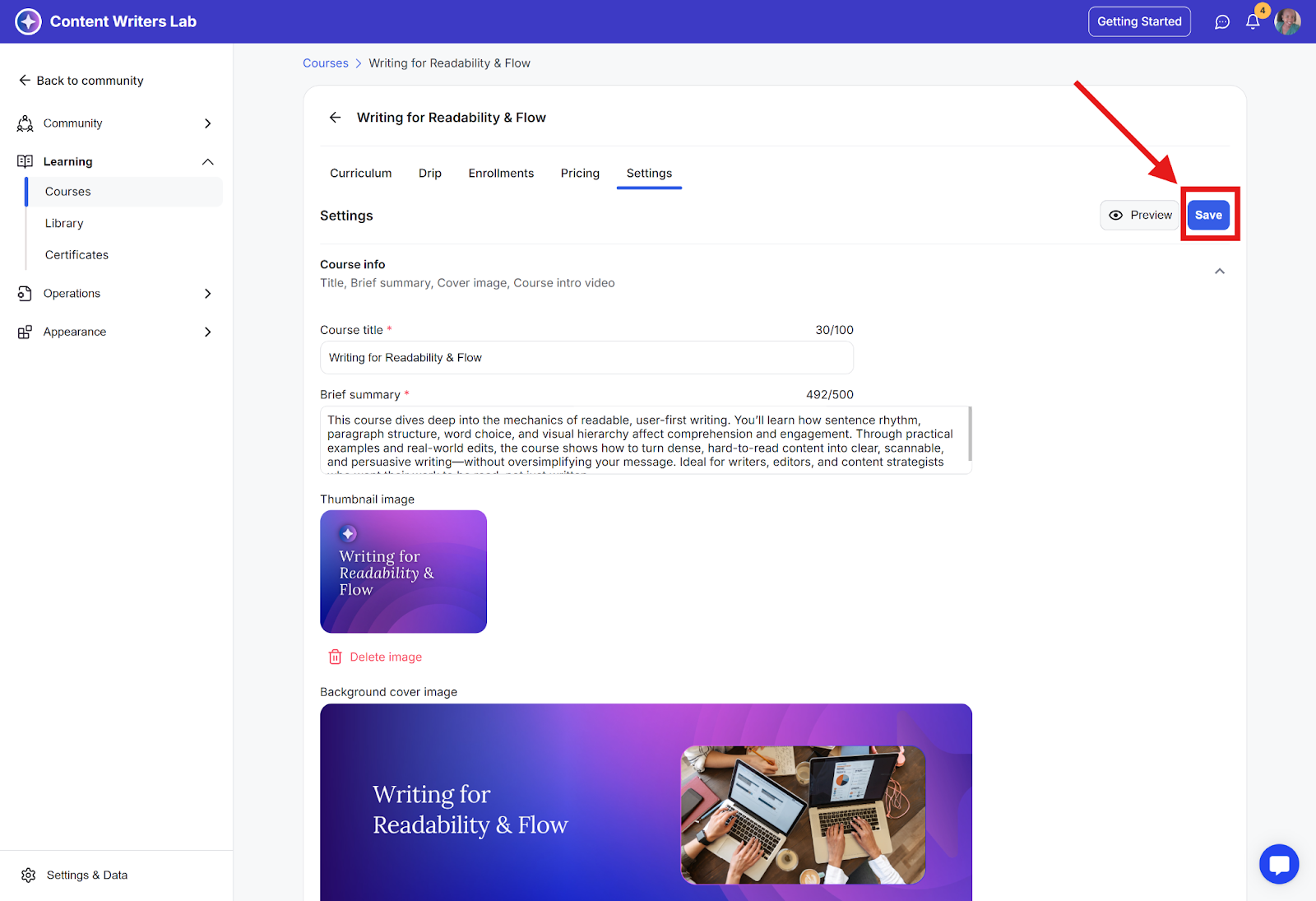Viewport: 1316px width, 901px height.
Task: Click the course thumbnail image
Action: pyautogui.click(x=403, y=572)
